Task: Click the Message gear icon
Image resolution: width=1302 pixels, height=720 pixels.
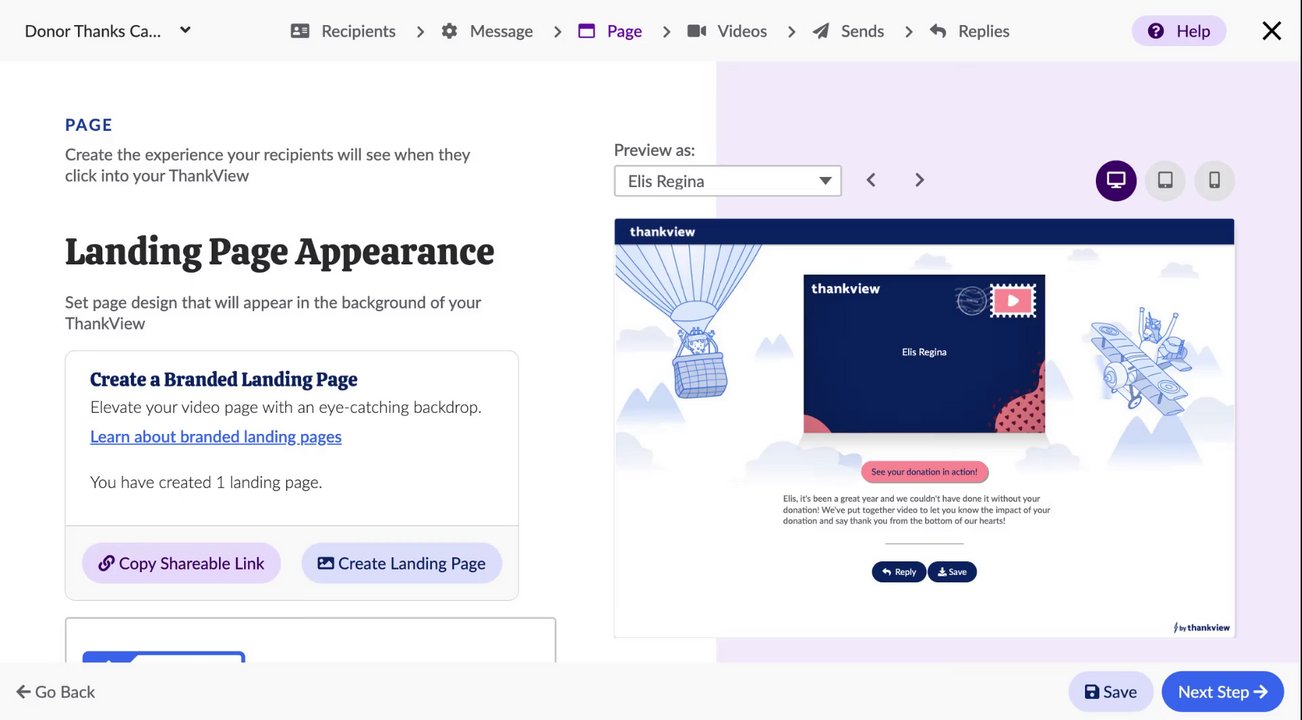Action: coord(450,31)
